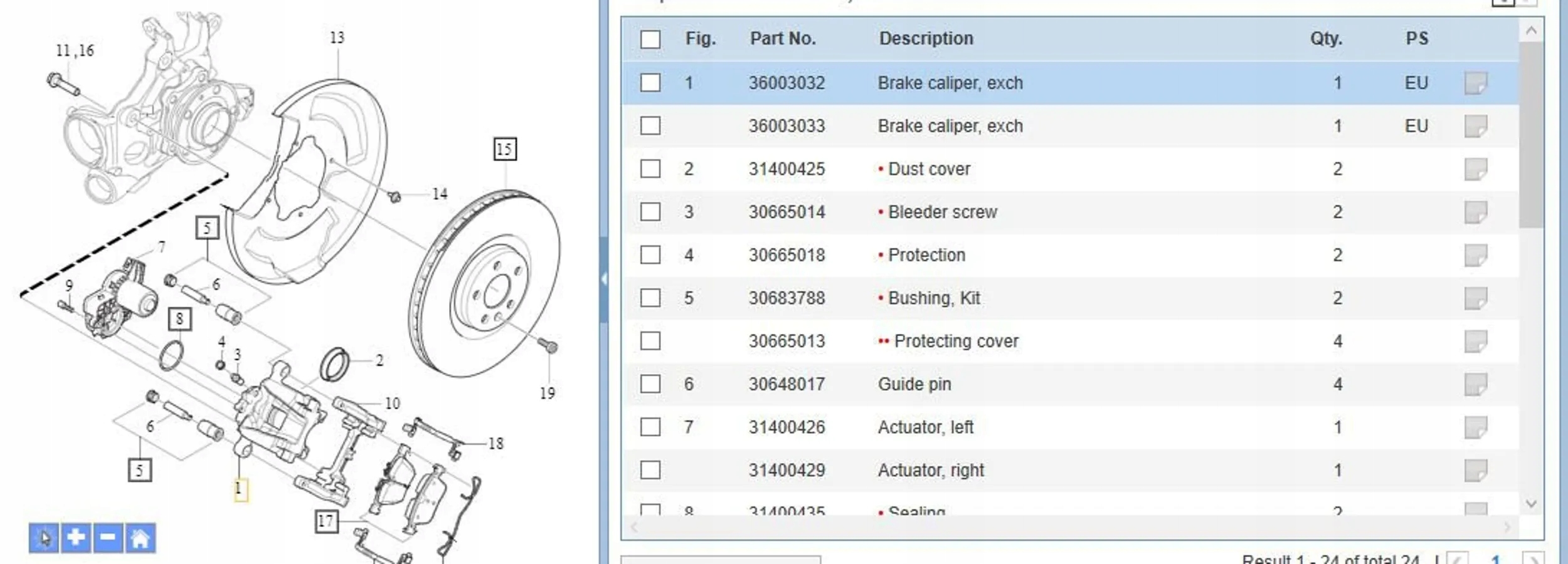The image size is (1568, 564).
Task: Open the note icon for part 36003032
Action: pos(1475,83)
